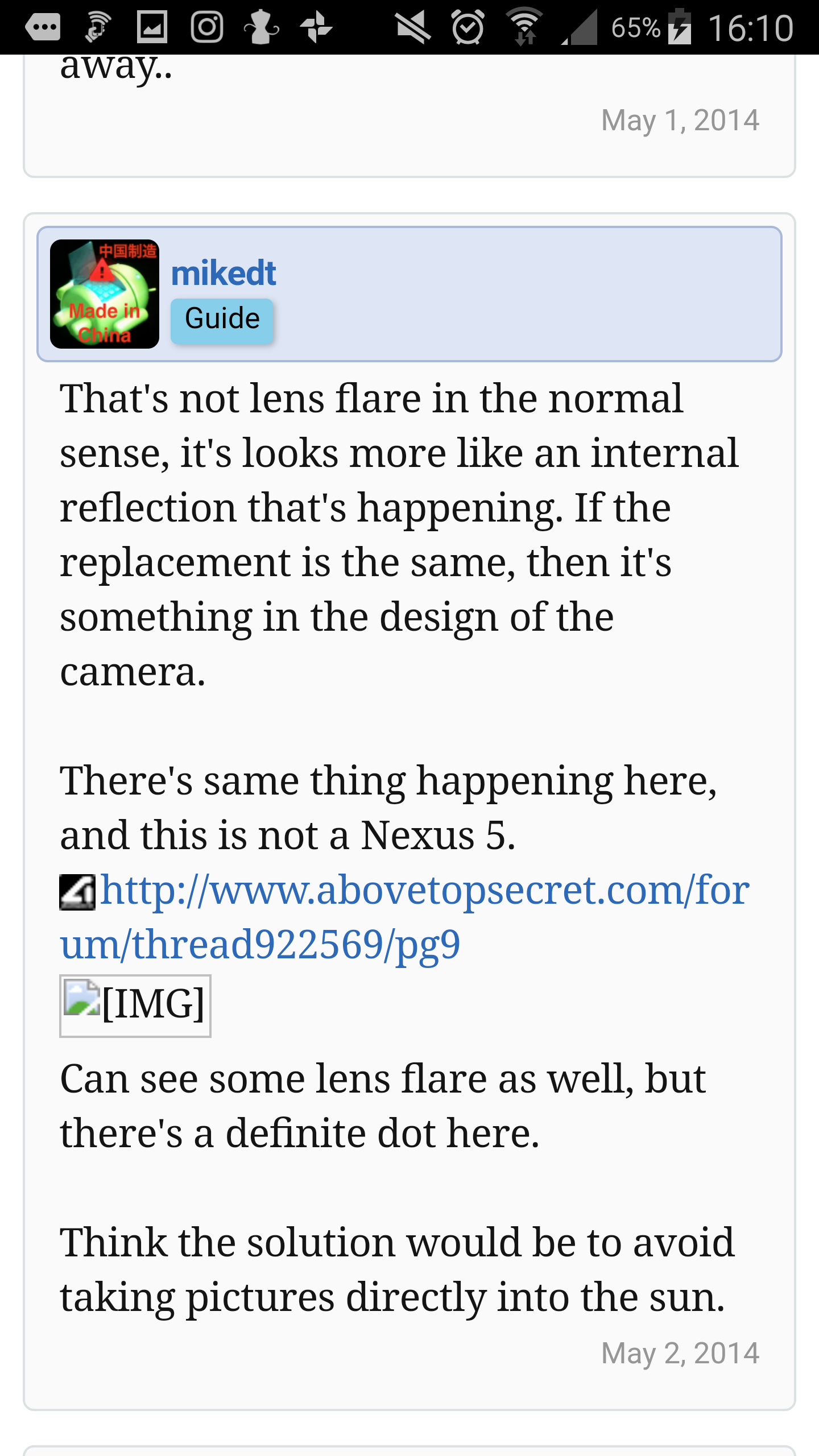Tap the Guide badge label
The width and height of the screenshot is (819, 1456).
222,319
